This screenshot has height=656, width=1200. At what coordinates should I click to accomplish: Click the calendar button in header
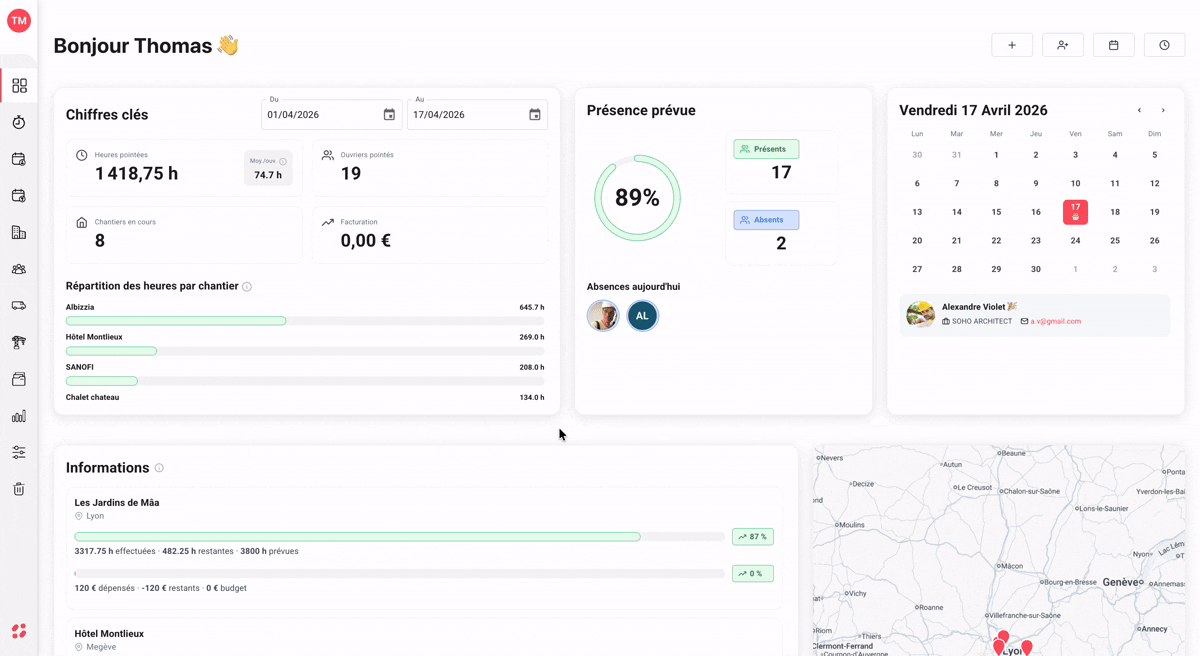pyautogui.click(x=1114, y=45)
